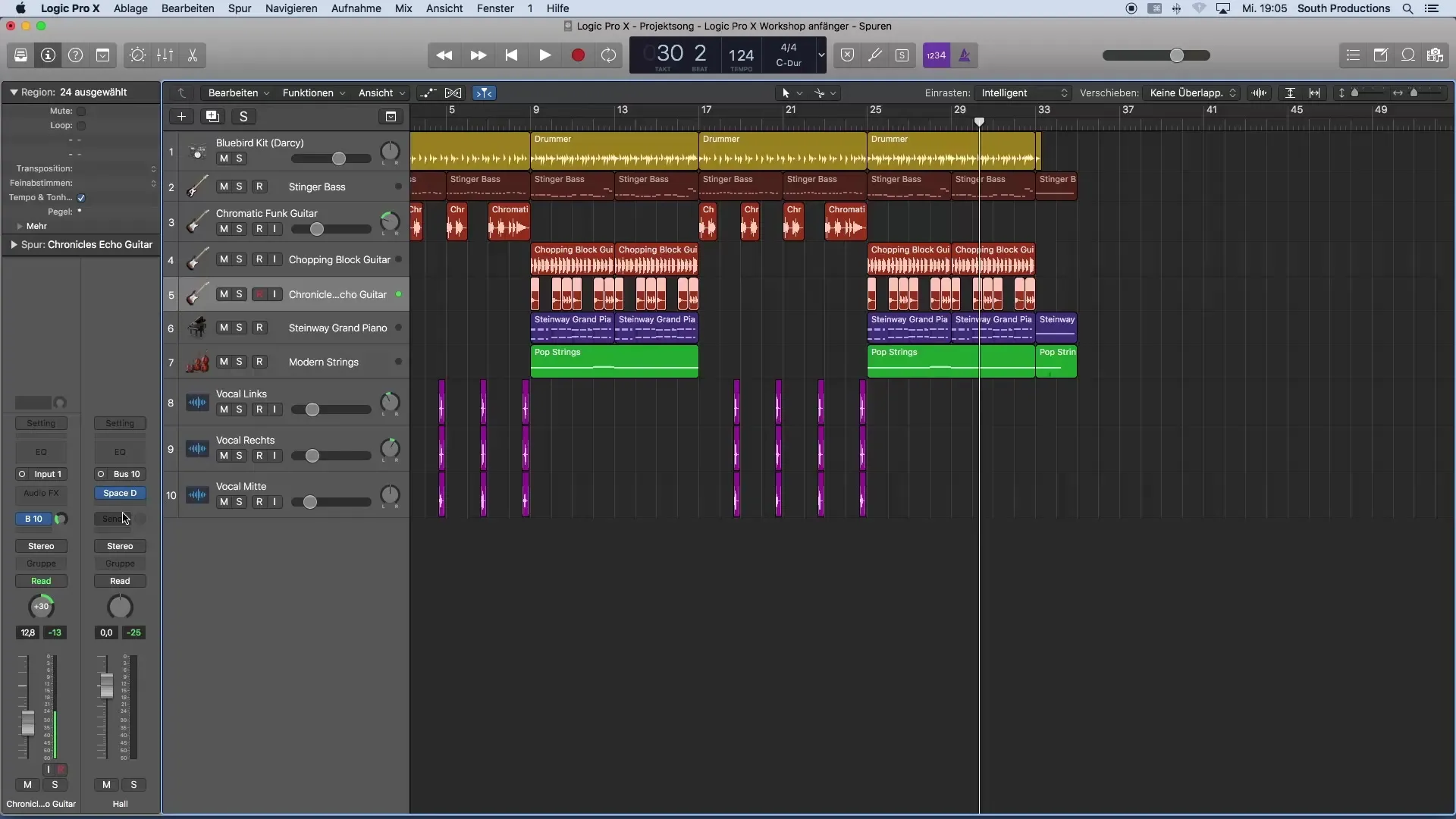Open the Ablage menu
Screen dimensions: 1456x819
pyautogui.click(x=130, y=8)
